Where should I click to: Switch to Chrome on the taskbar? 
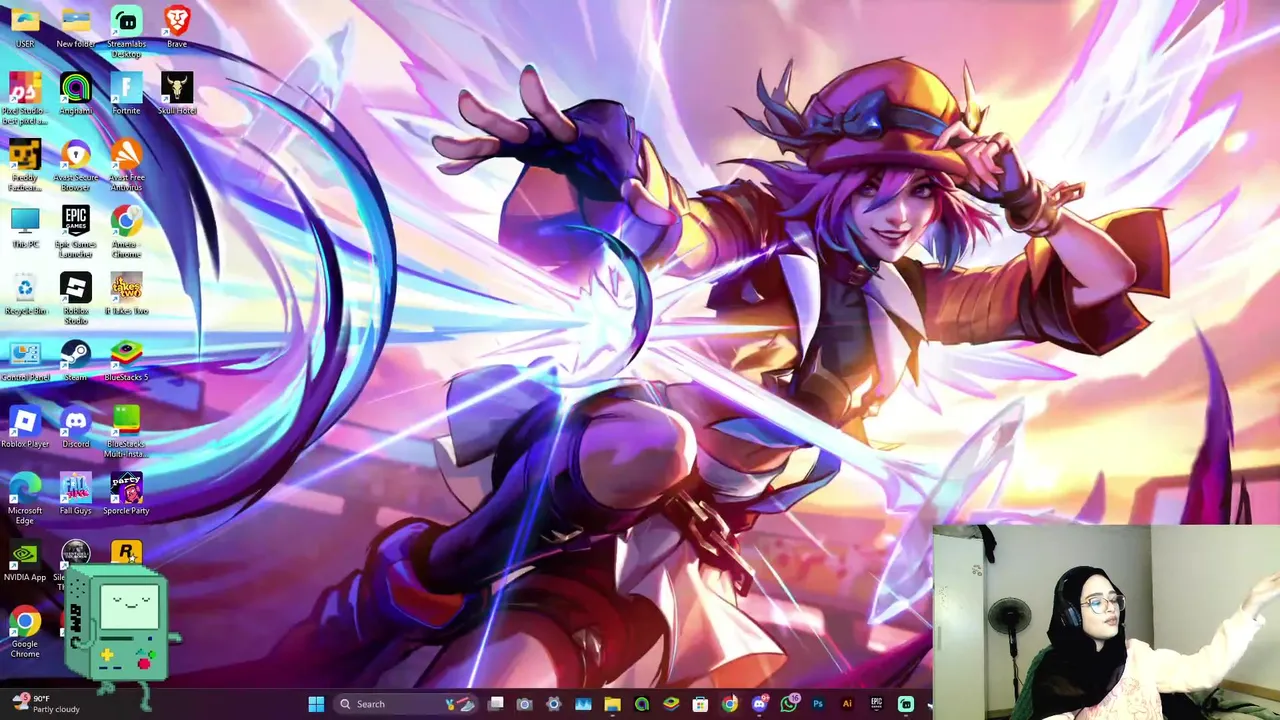pyautogui.click(x=730, y=704)
